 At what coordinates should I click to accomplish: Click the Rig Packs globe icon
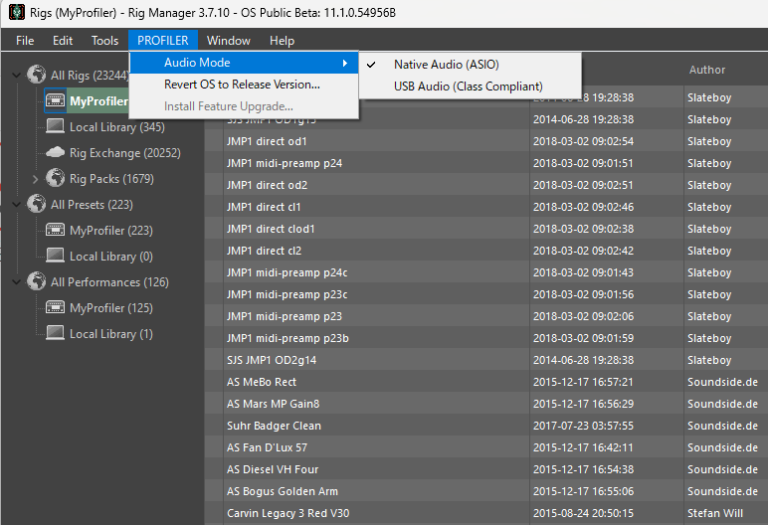coord(55,179)
